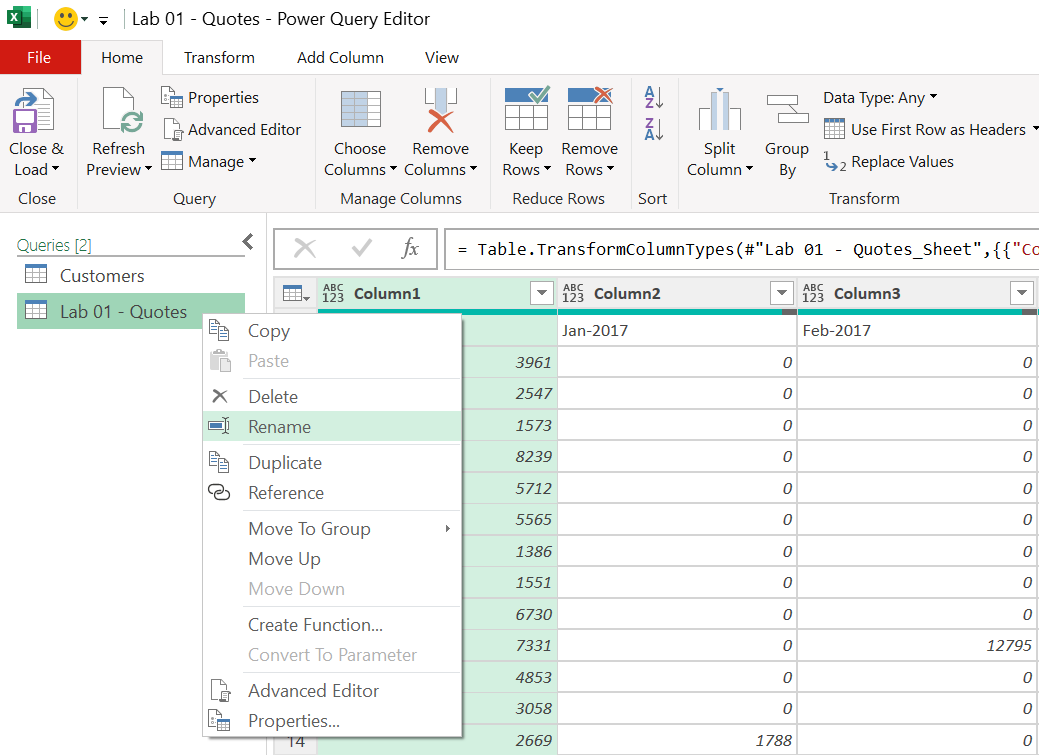Viewport: 1039px width, 755px height.
Task: Click the Column1 data type icon
Action: click(333, 293)
